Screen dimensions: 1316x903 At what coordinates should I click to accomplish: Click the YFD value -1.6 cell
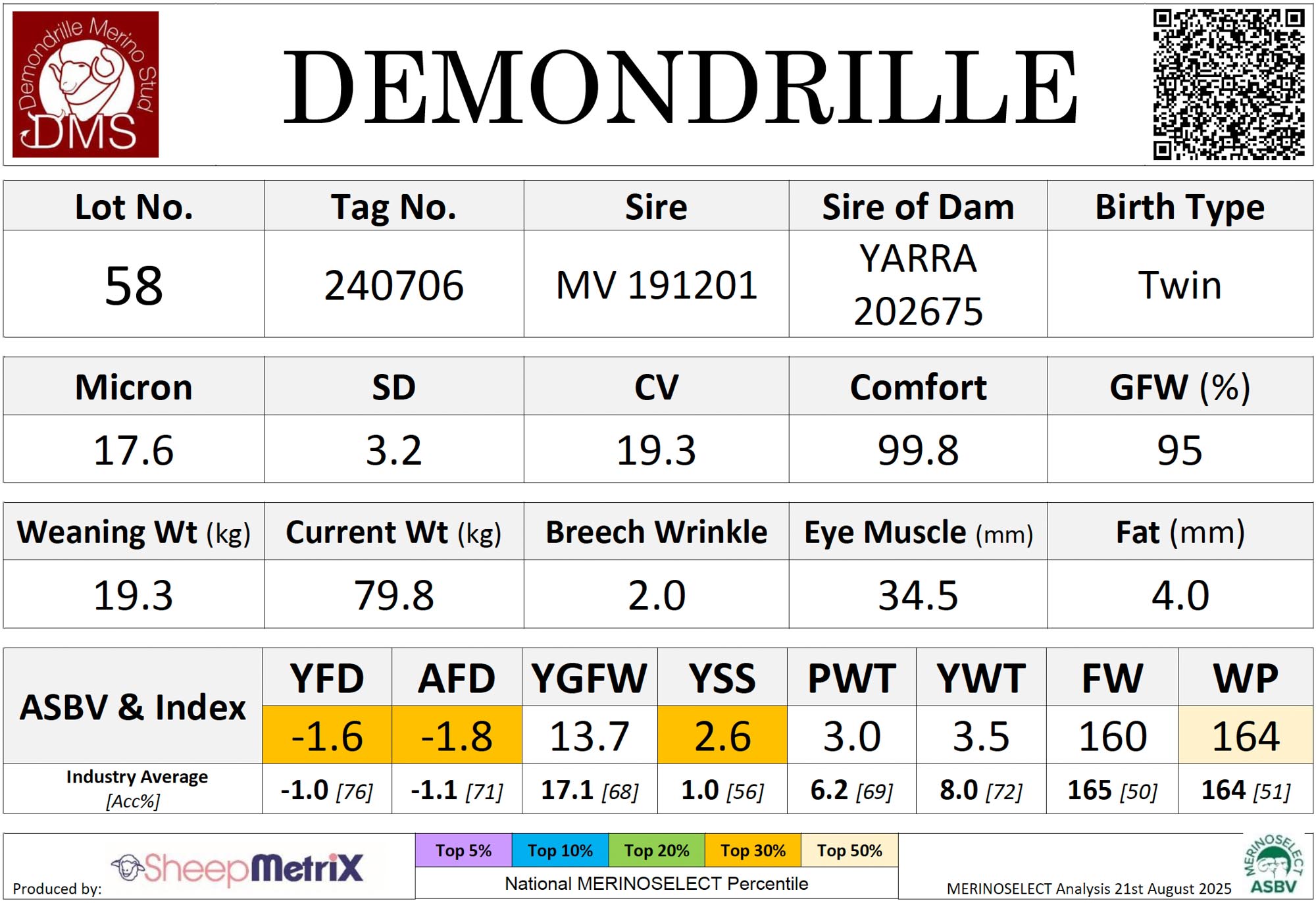point(327,735)
